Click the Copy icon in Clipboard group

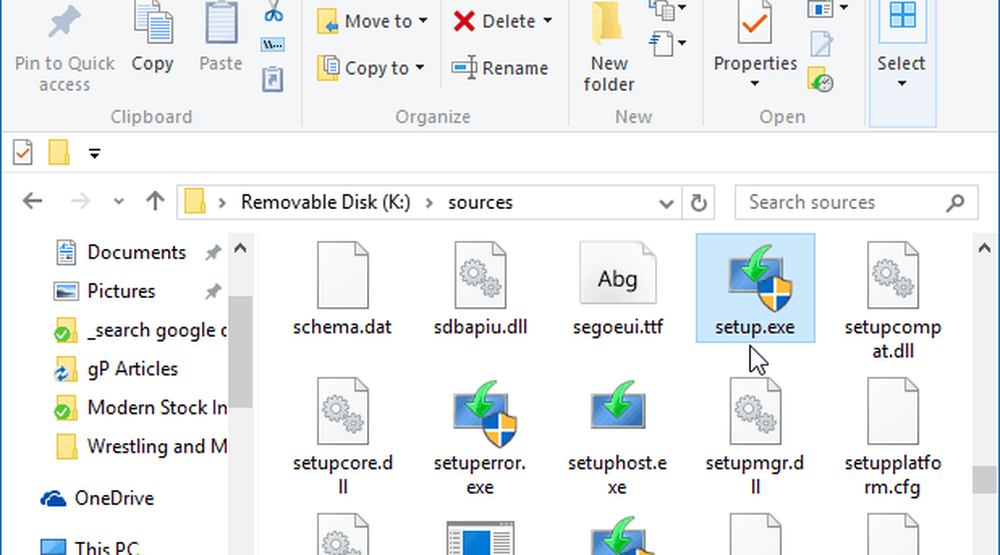[152, 38]
